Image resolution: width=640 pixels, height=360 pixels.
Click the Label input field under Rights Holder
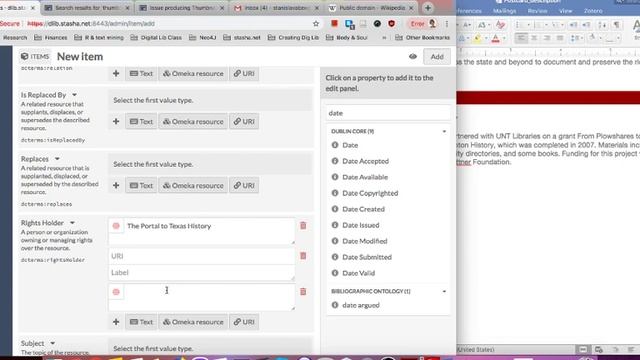(x=201, y=272)
